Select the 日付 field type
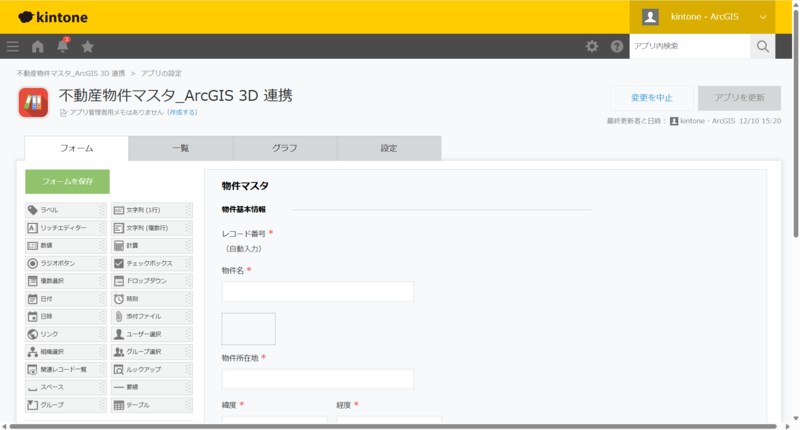The image size is (800, 430). click(66, 299)
